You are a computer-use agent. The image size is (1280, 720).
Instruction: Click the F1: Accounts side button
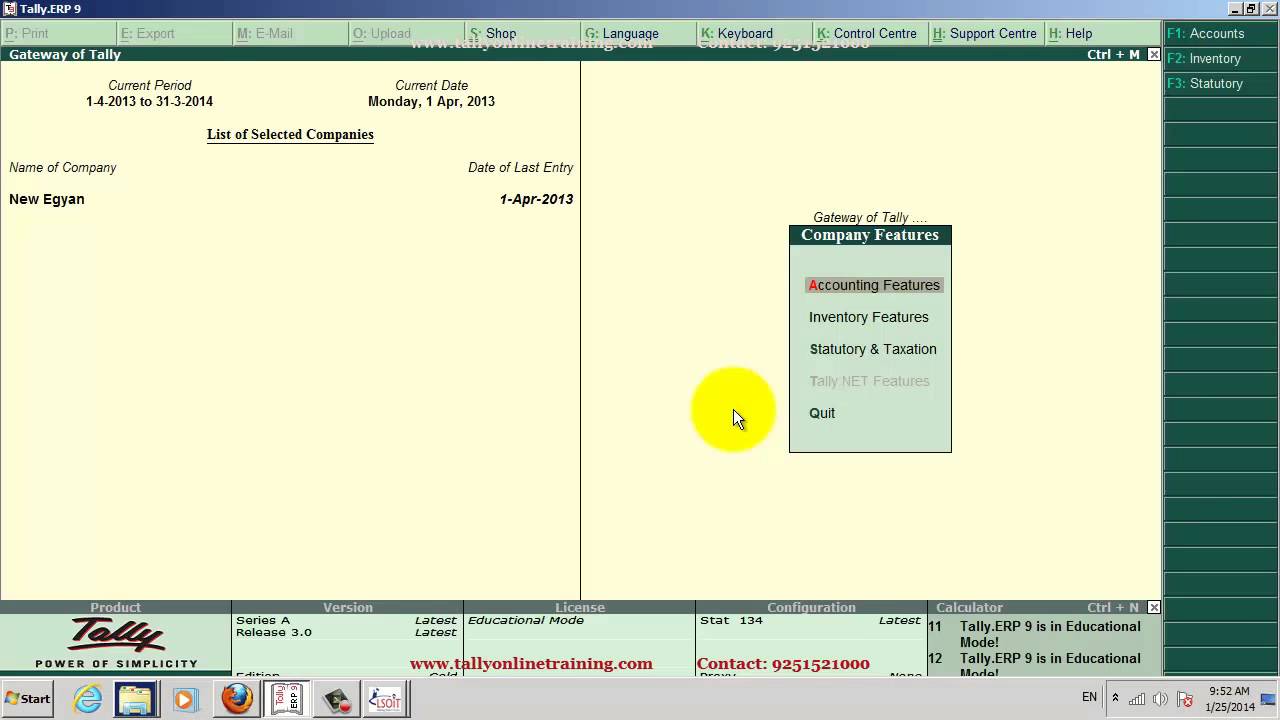(1221, 33)
